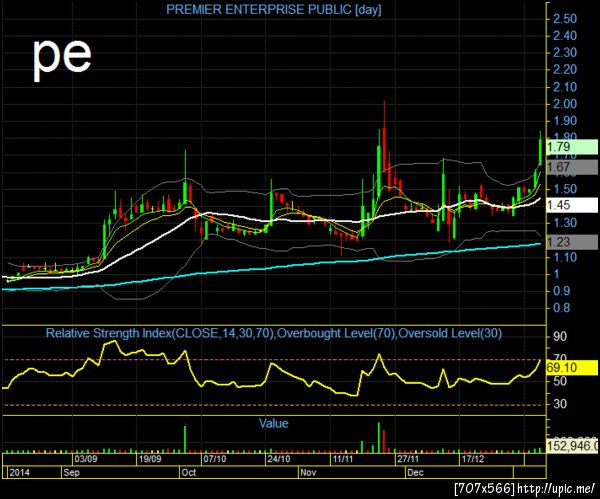
Task: Click the Oct month label
Action: [x=189, y=472]
